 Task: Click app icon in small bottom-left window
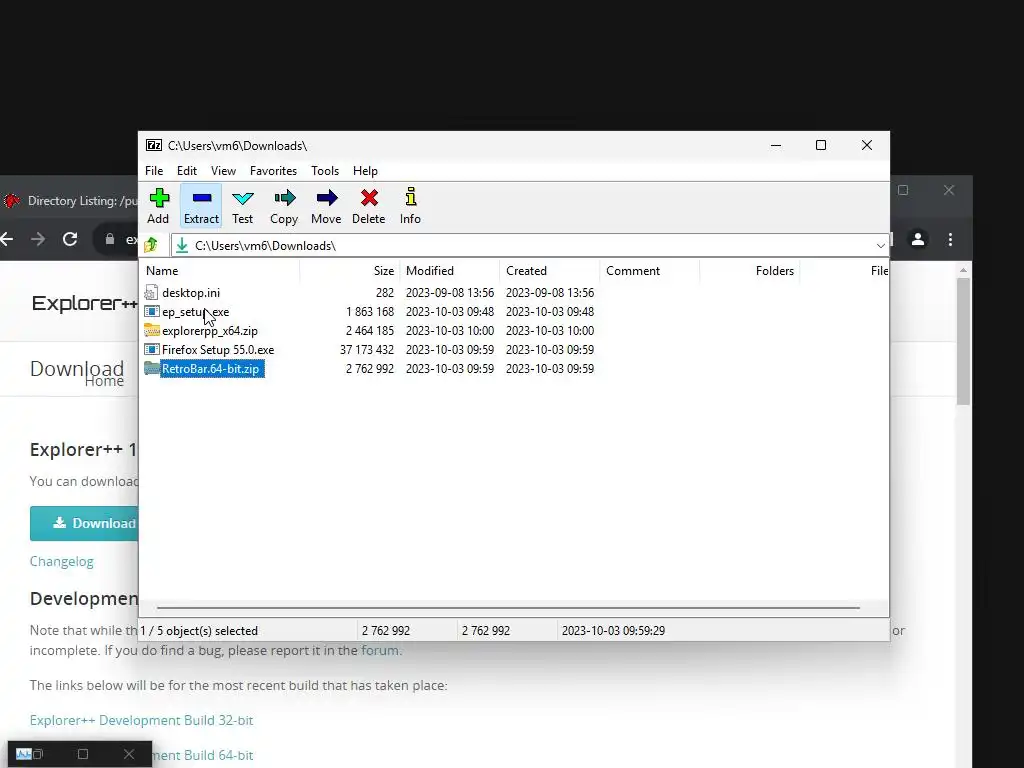coord(24,754)
